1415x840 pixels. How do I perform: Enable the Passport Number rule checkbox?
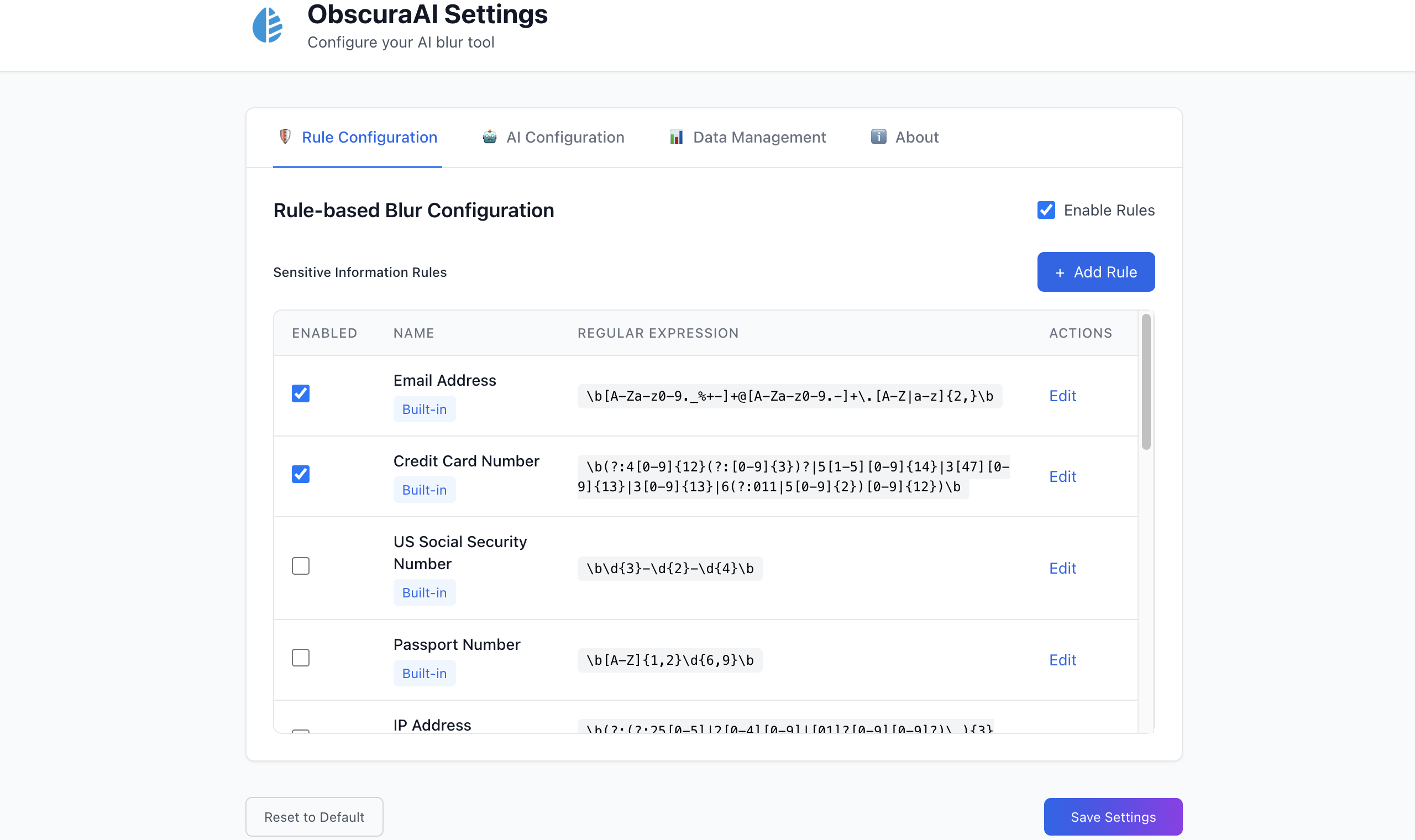[301, 658]
